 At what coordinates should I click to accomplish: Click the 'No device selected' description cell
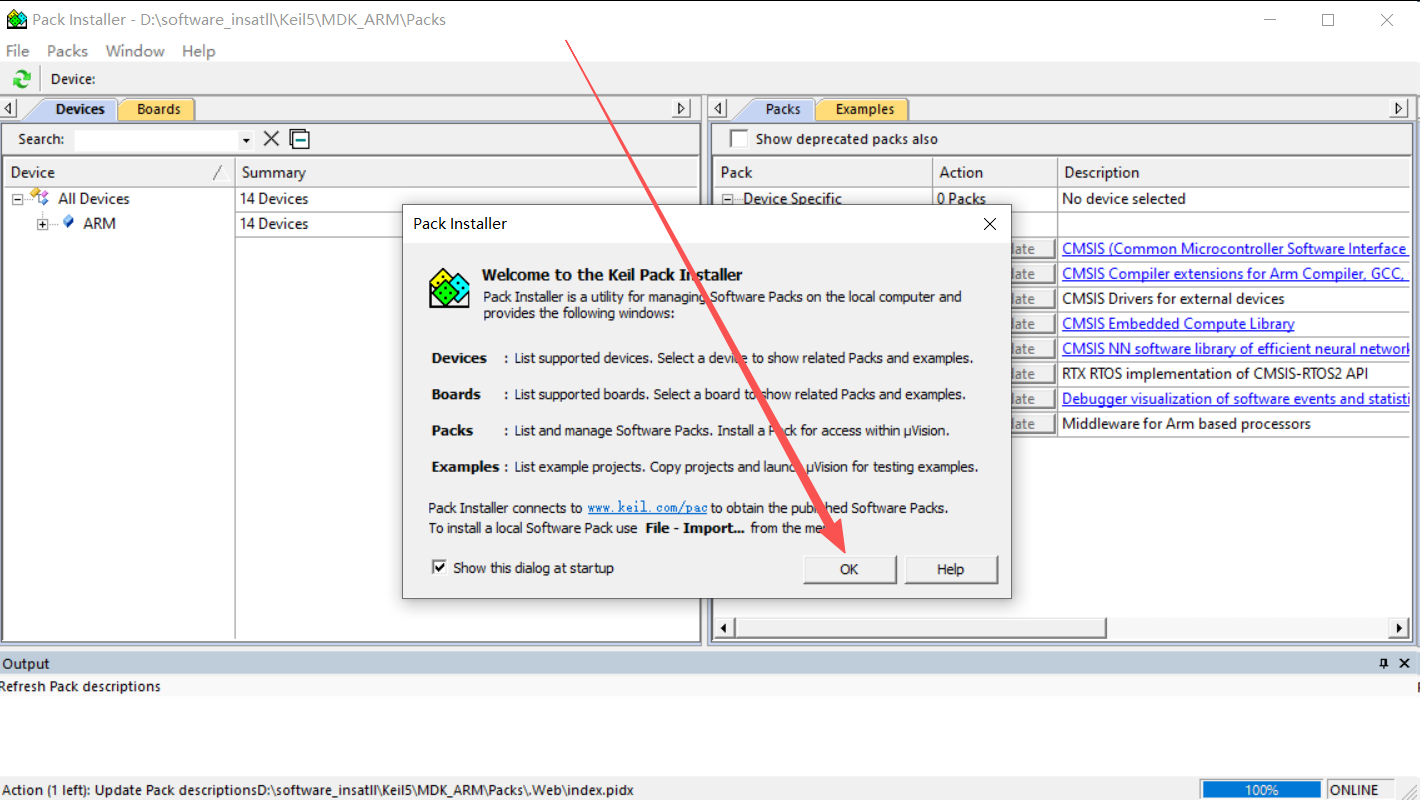coord(1123,198)
